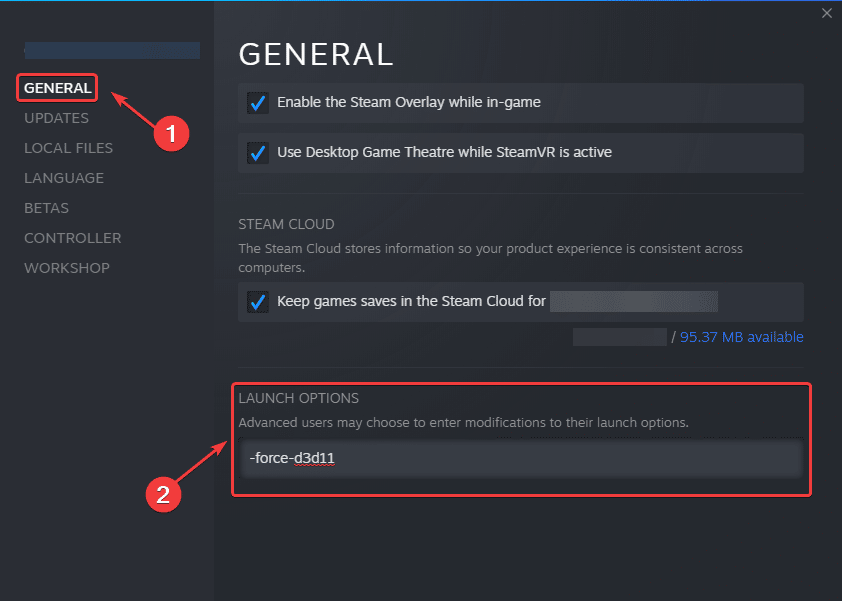Click the LAUNCH OPTIONS section label
This screenshot has width=842, height=601.
[x=298, y=399]
